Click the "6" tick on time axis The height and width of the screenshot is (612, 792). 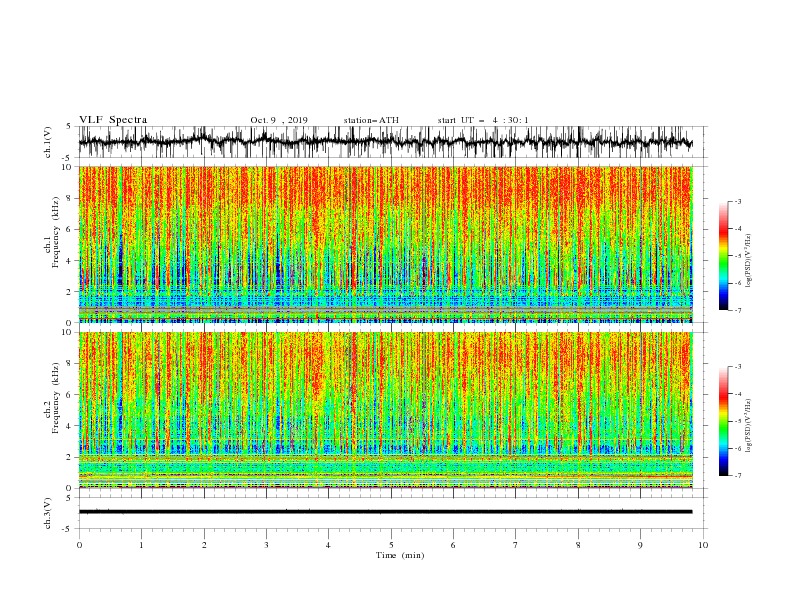pos(454,545)
